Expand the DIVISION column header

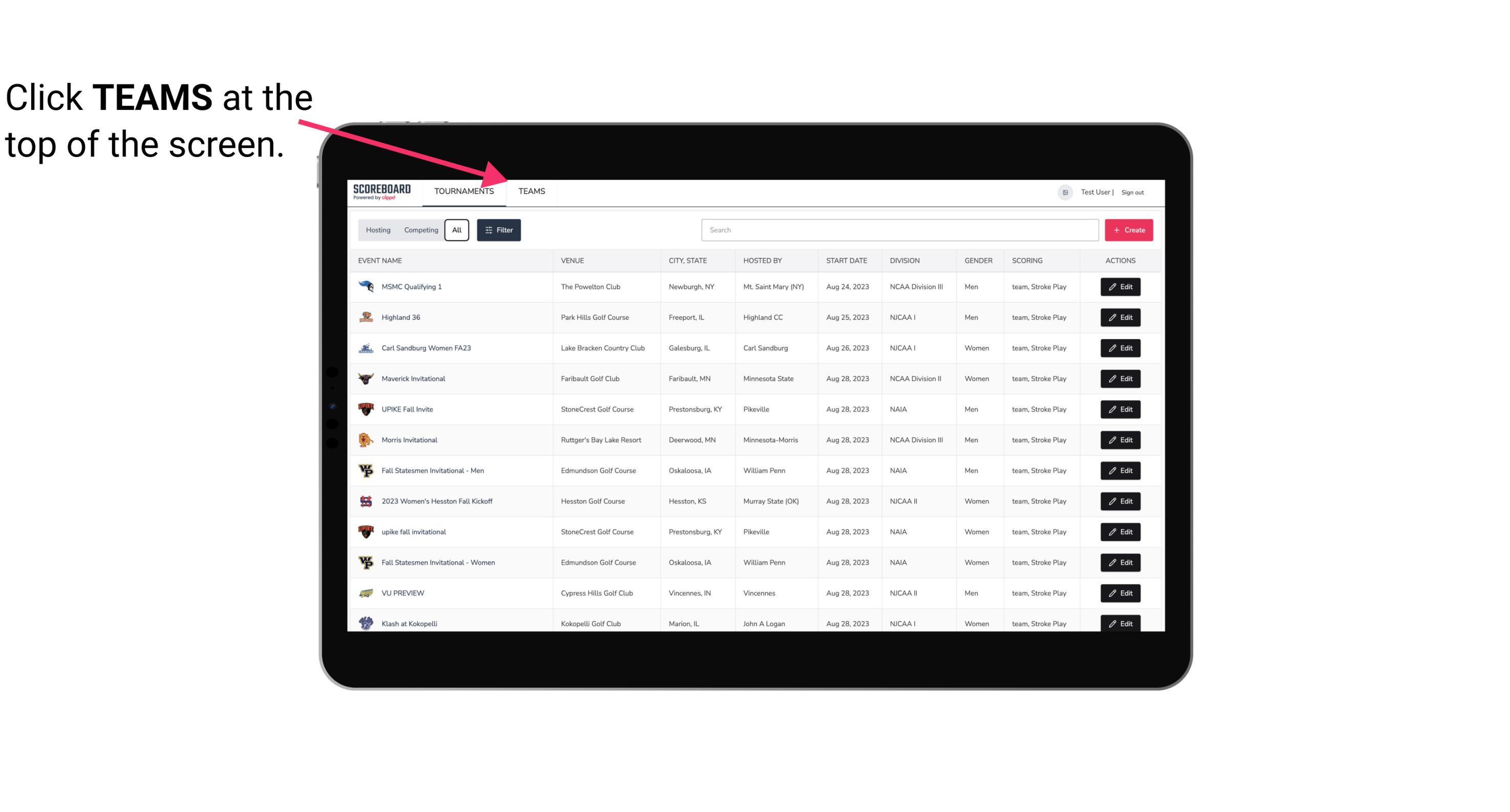[907, 261]
